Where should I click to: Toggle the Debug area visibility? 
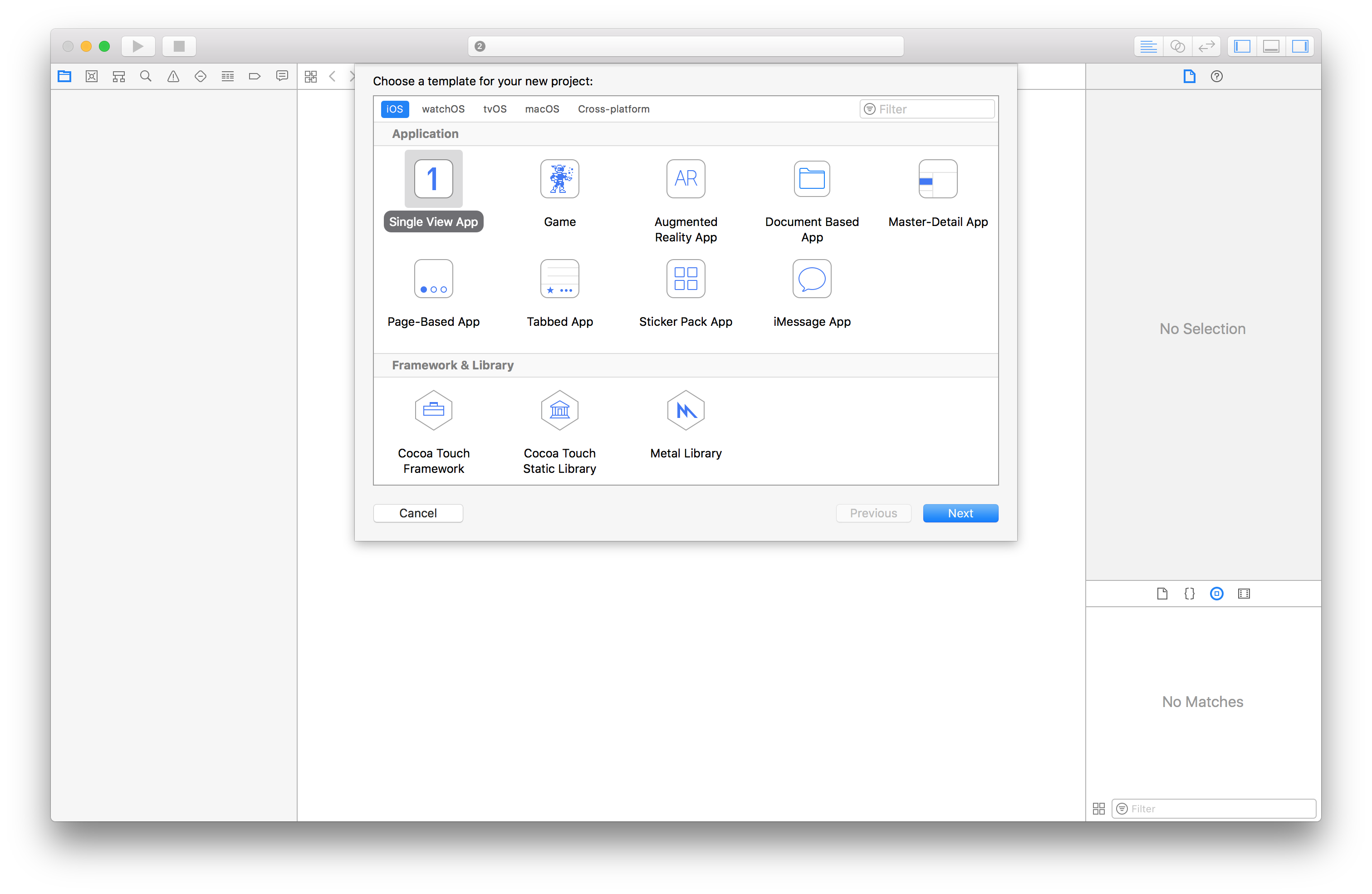pyautogui.click(x=1271, y=46)
